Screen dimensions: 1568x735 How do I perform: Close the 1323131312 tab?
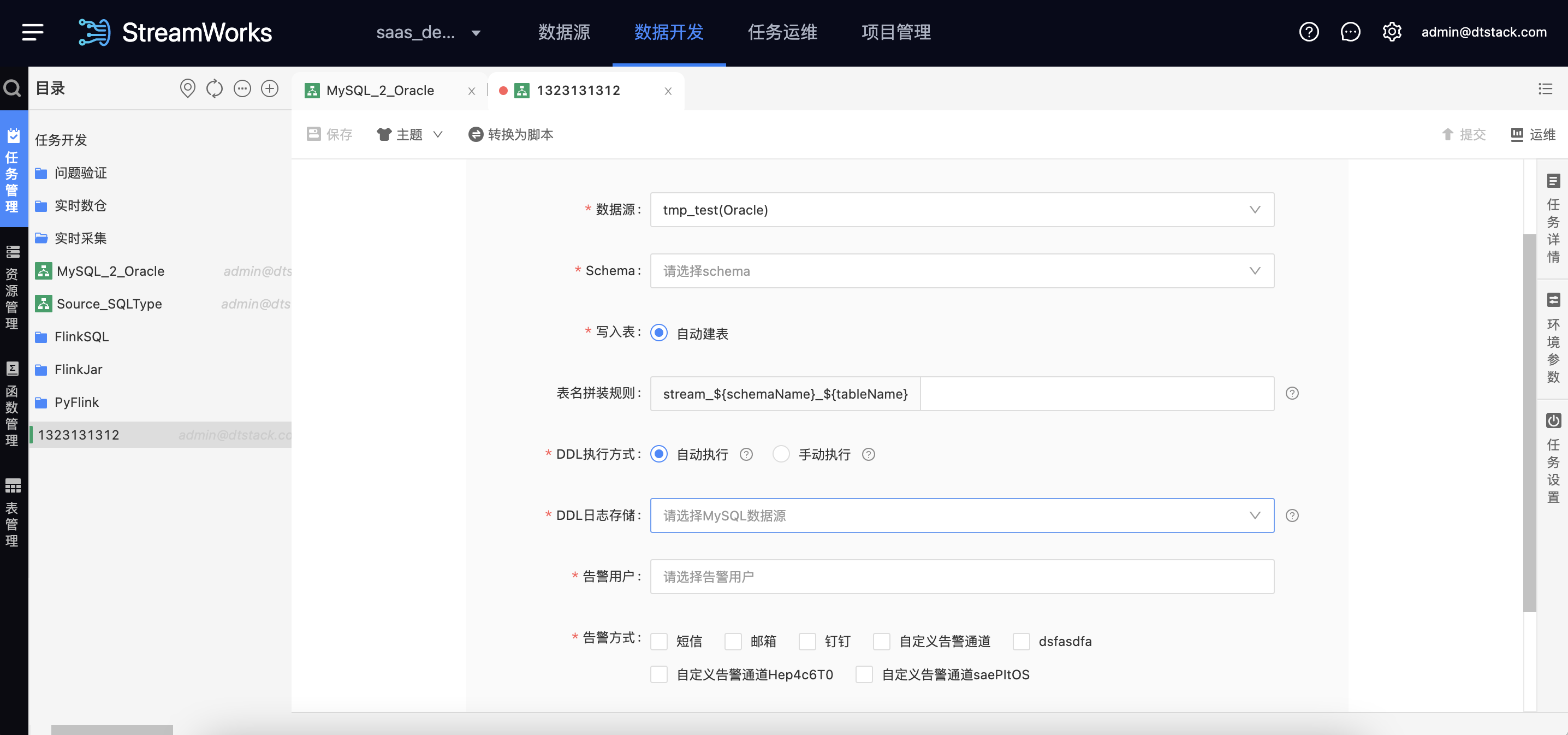point(668,91)
